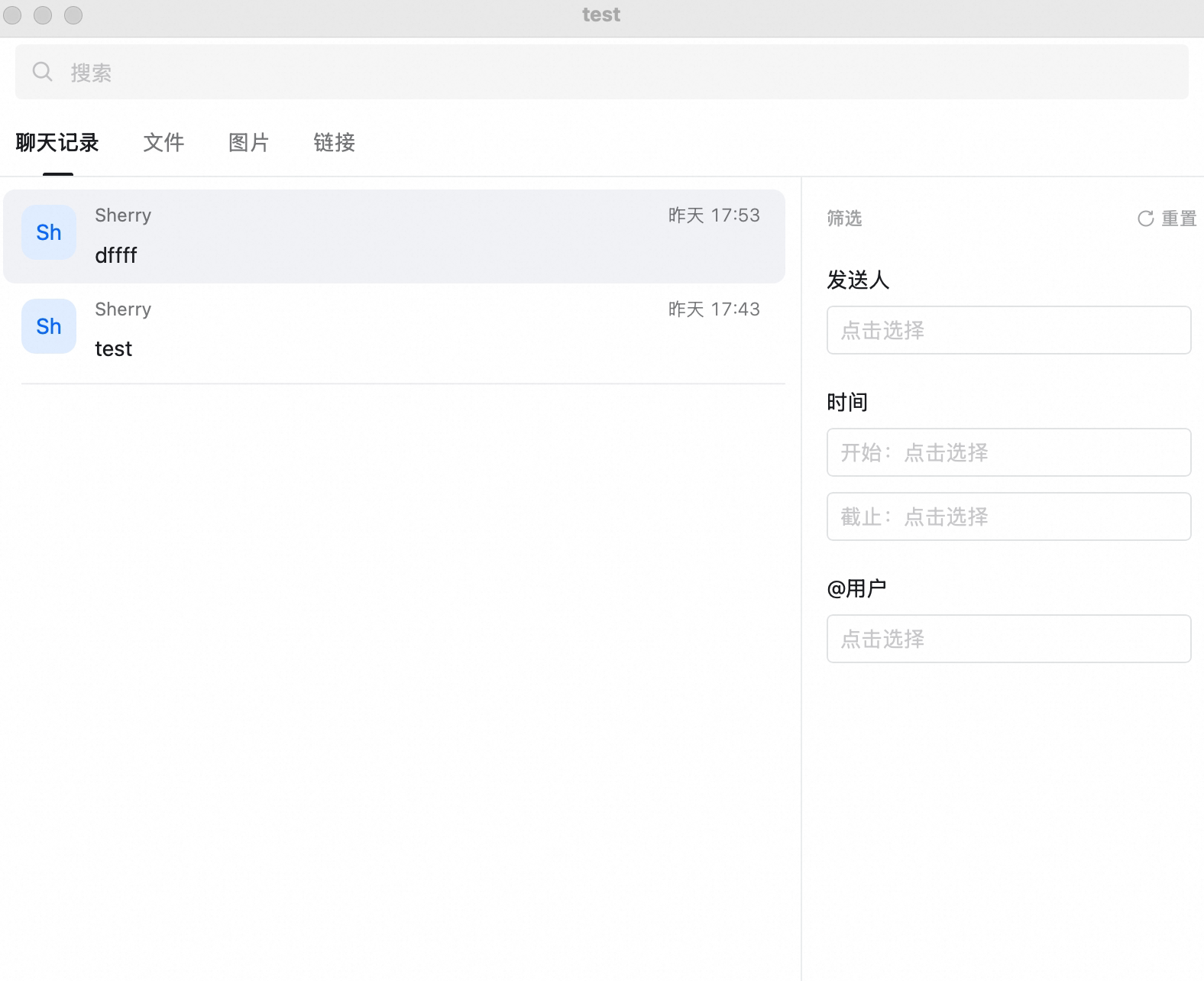Click the search magnifier icon
Viewport: 1204px width, 981px height.
[x=42, y=72]
